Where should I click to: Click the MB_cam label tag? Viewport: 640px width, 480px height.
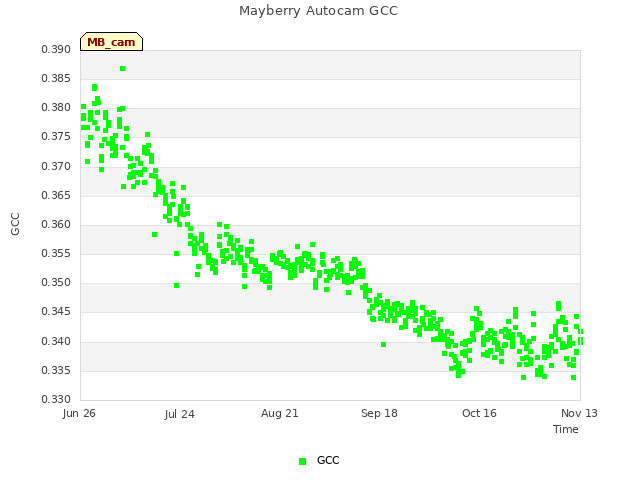tap(111, 42)
